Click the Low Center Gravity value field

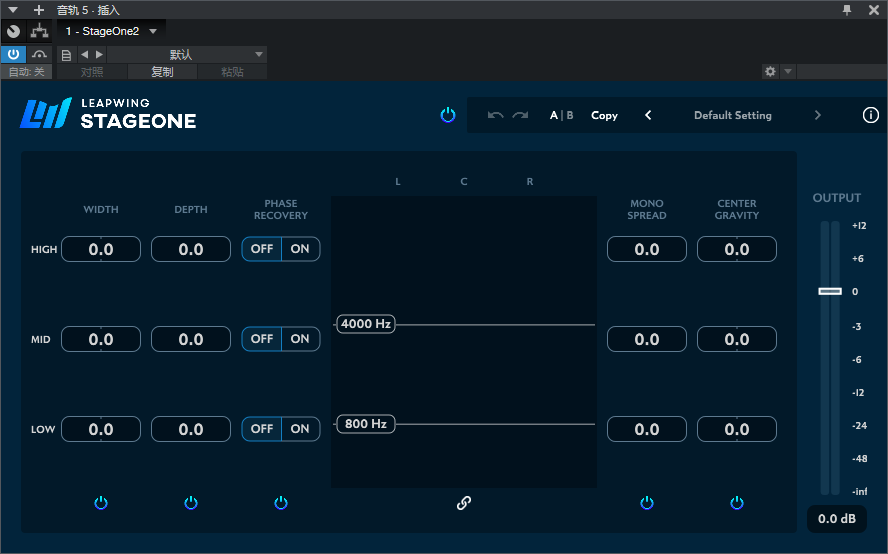737,429
